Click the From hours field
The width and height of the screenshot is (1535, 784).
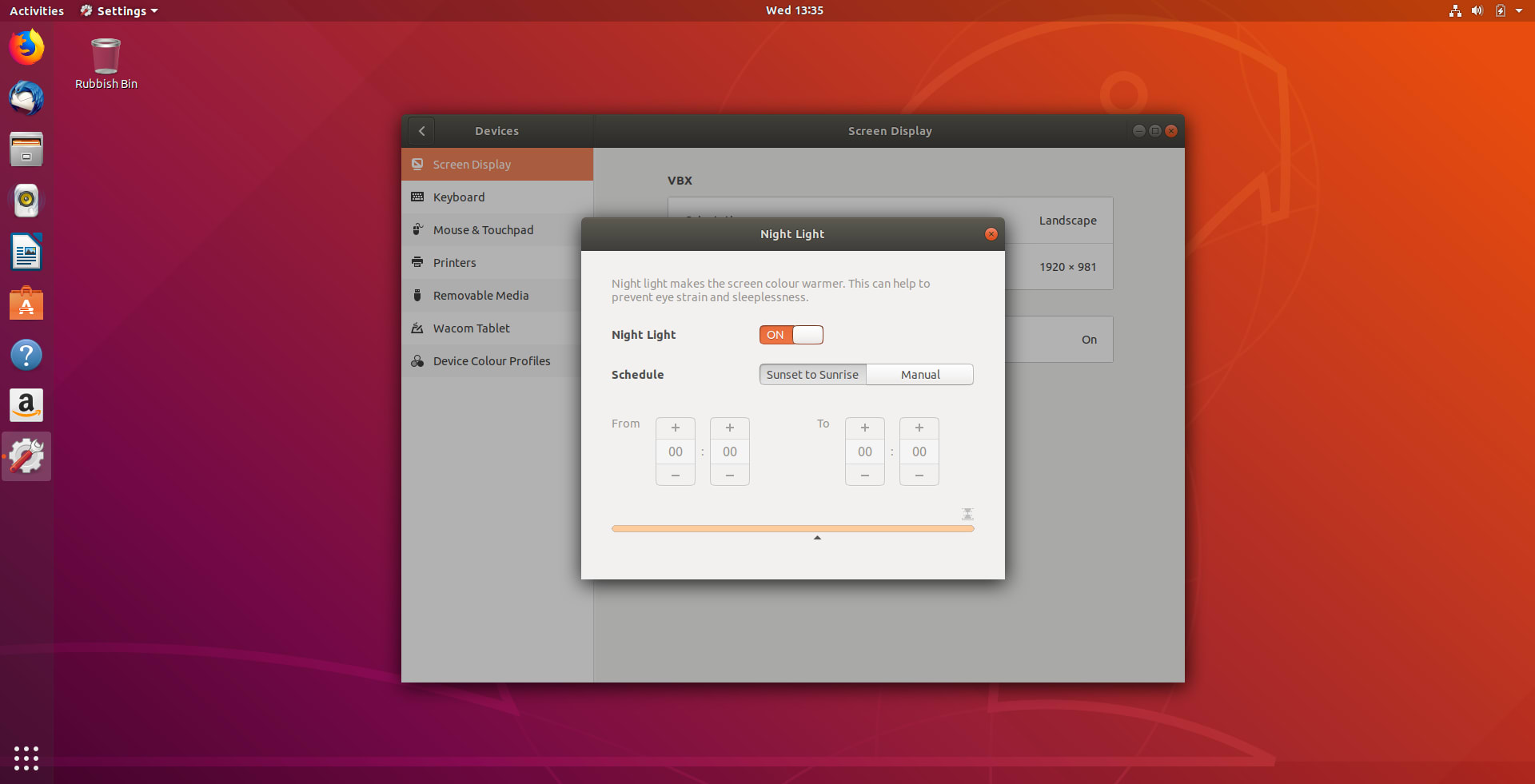click(x=676, y=452)
